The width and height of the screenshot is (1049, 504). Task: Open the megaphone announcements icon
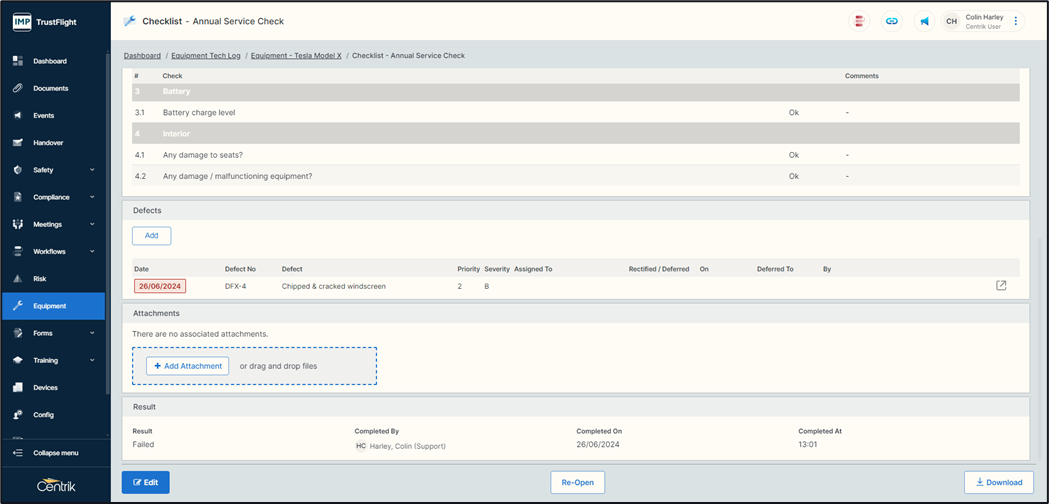(925, 21)
